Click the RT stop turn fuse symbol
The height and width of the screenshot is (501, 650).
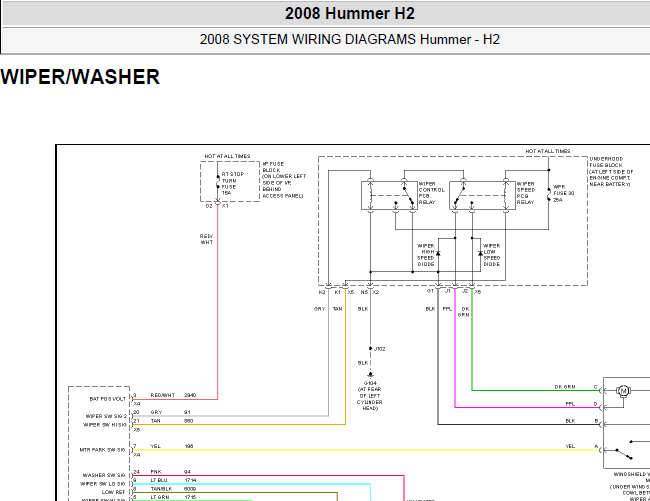tap(218, 182)
